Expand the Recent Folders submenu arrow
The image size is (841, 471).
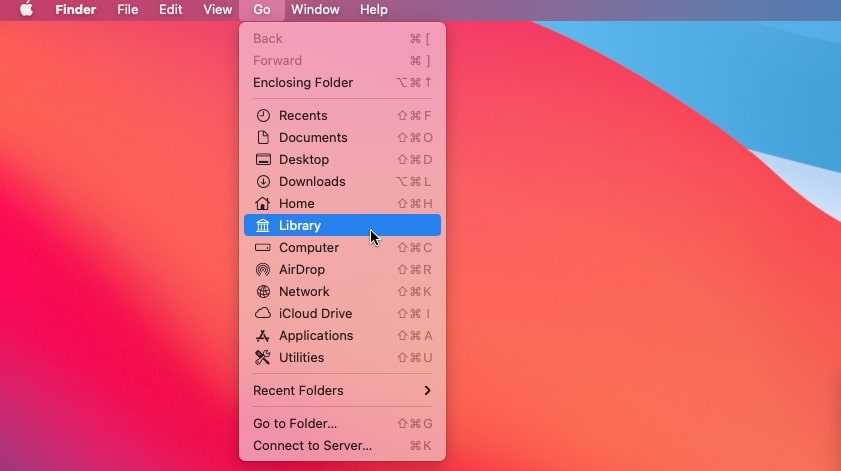(x=427, y=391)
